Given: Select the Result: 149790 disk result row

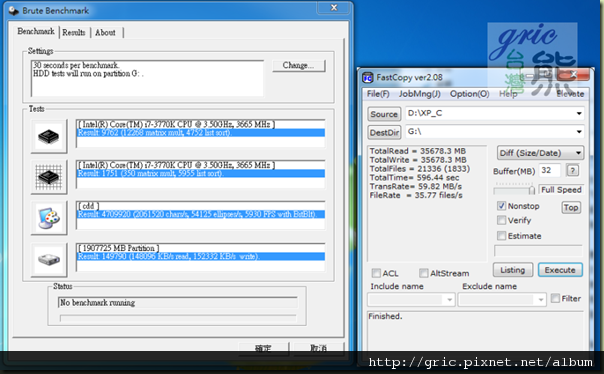Looking at the screenshot, I should pyautogui.click(x=200, y=257).
